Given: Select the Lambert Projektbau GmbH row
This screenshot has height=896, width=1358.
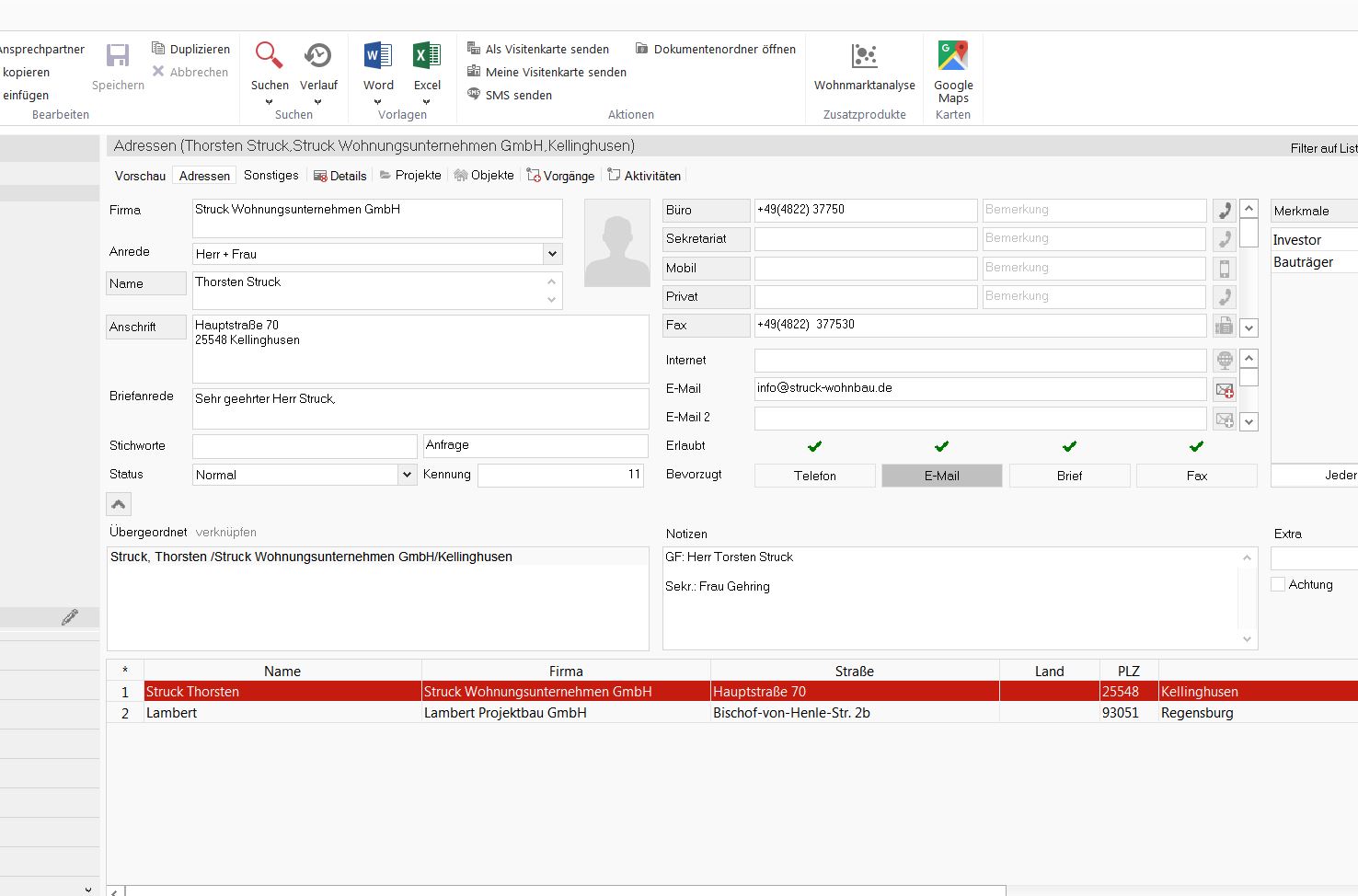Looking at the screenshot, I should [x=504, y=713].
